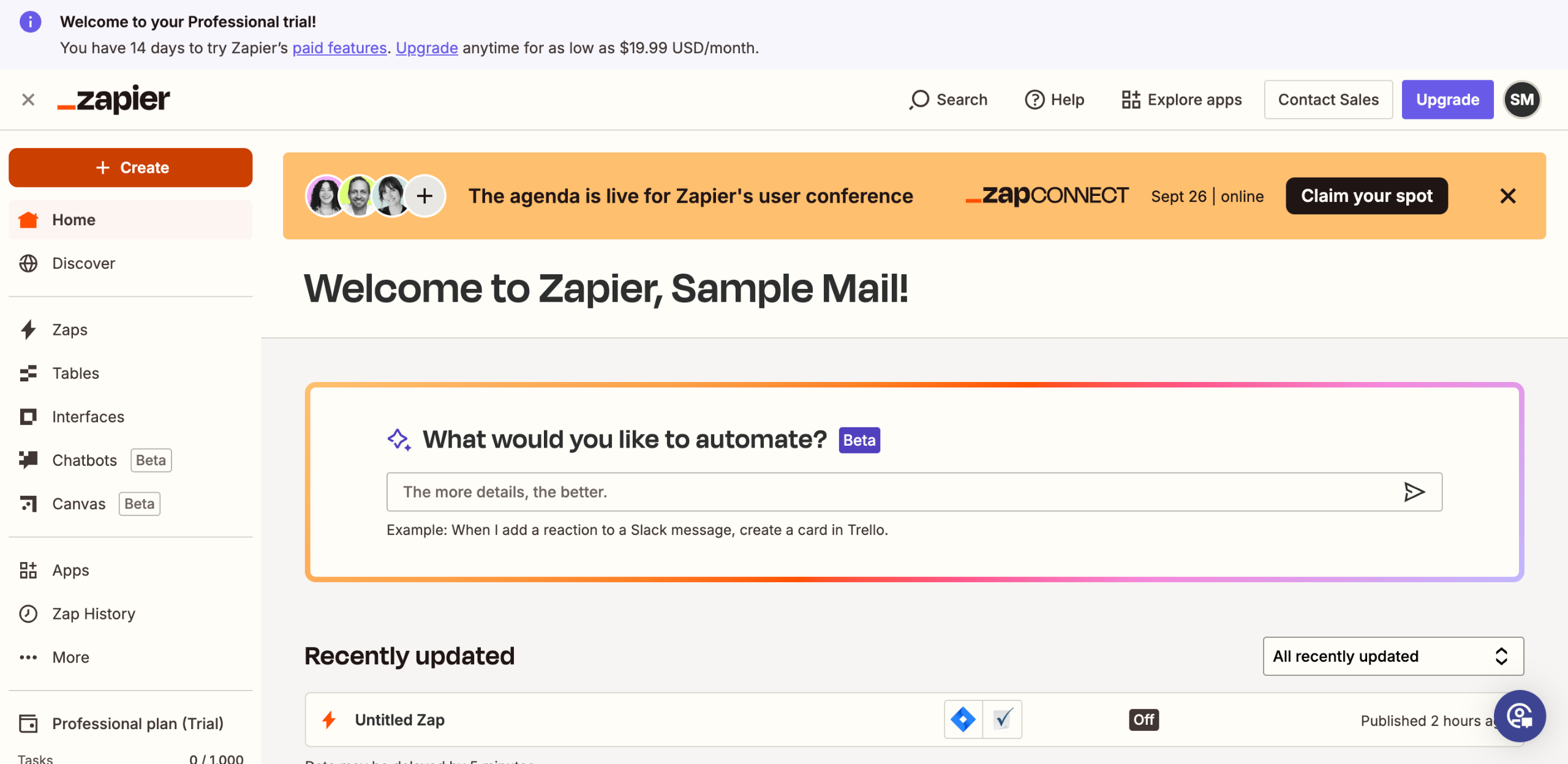This screenshot has width=1568, height=764.
Task: Expand the More sidebar item
Action: (70, 657)
